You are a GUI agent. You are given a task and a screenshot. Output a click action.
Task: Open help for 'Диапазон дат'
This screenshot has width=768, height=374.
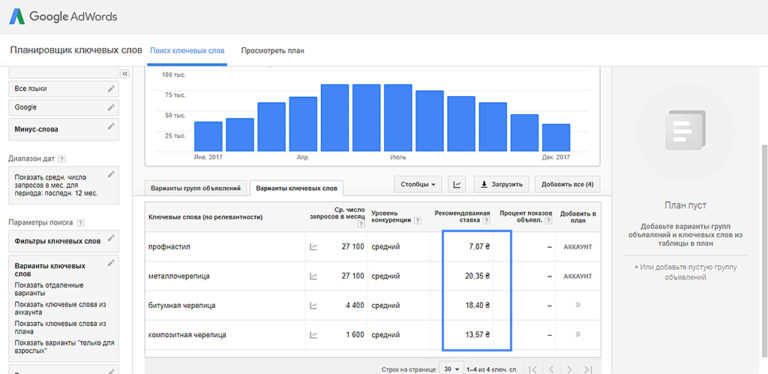(62, 159)
